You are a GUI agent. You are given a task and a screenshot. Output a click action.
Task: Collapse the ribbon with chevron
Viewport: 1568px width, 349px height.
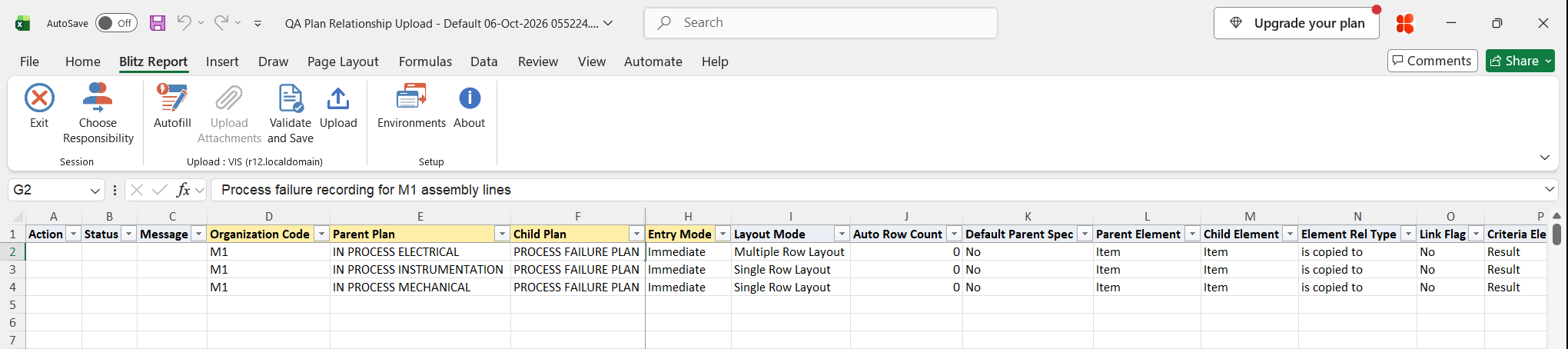point(1545,158)
